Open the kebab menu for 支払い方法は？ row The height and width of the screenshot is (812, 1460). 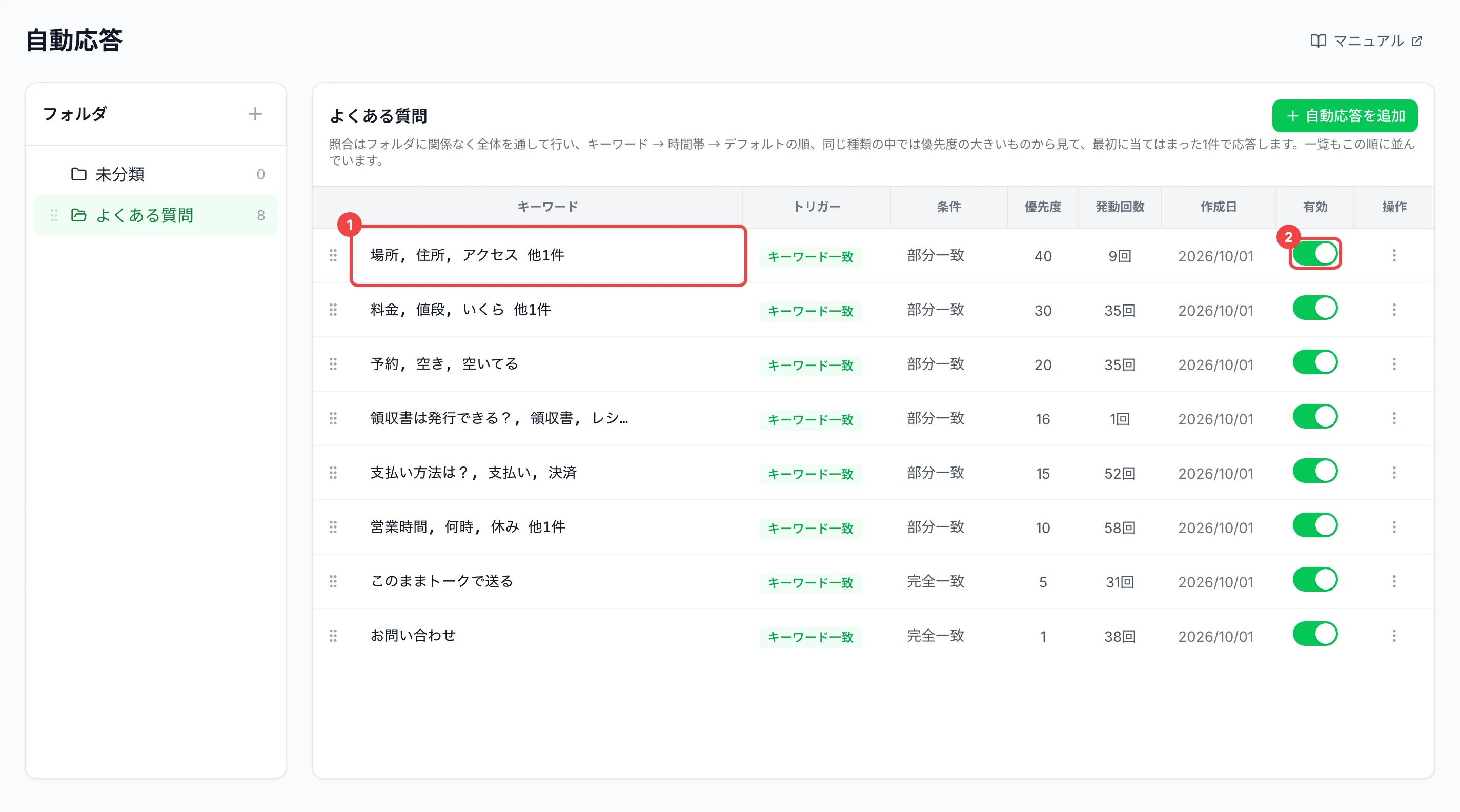pos(1394,473)
